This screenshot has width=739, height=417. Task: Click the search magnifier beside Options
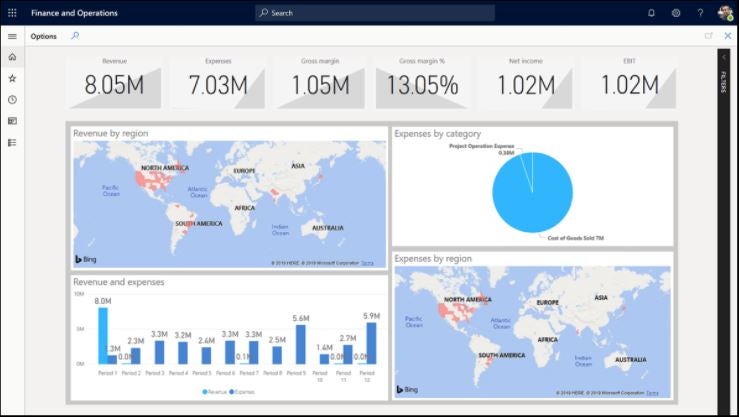click(x=75, y=36)
